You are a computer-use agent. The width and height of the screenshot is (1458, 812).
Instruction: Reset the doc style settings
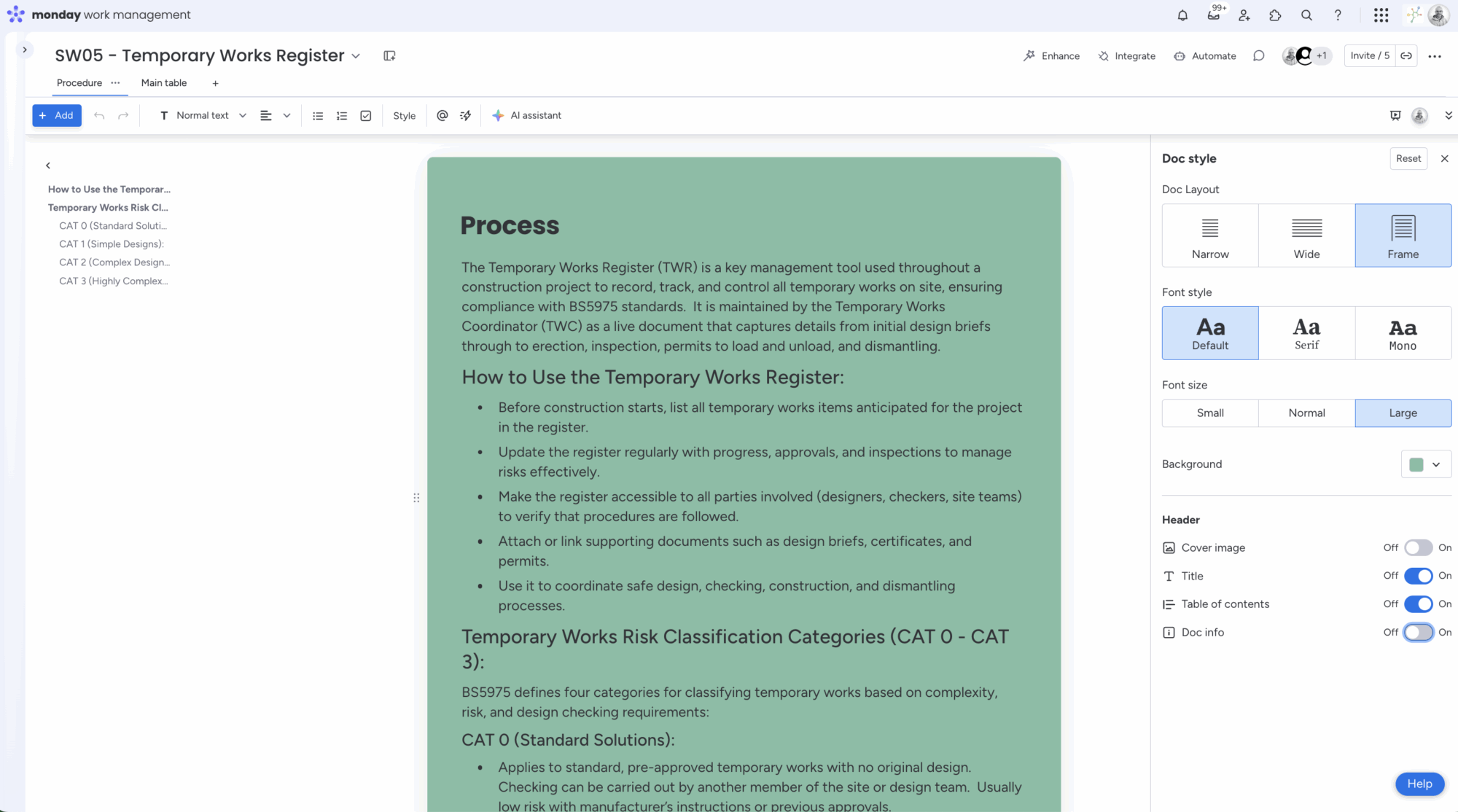(x=1408, y=159)
